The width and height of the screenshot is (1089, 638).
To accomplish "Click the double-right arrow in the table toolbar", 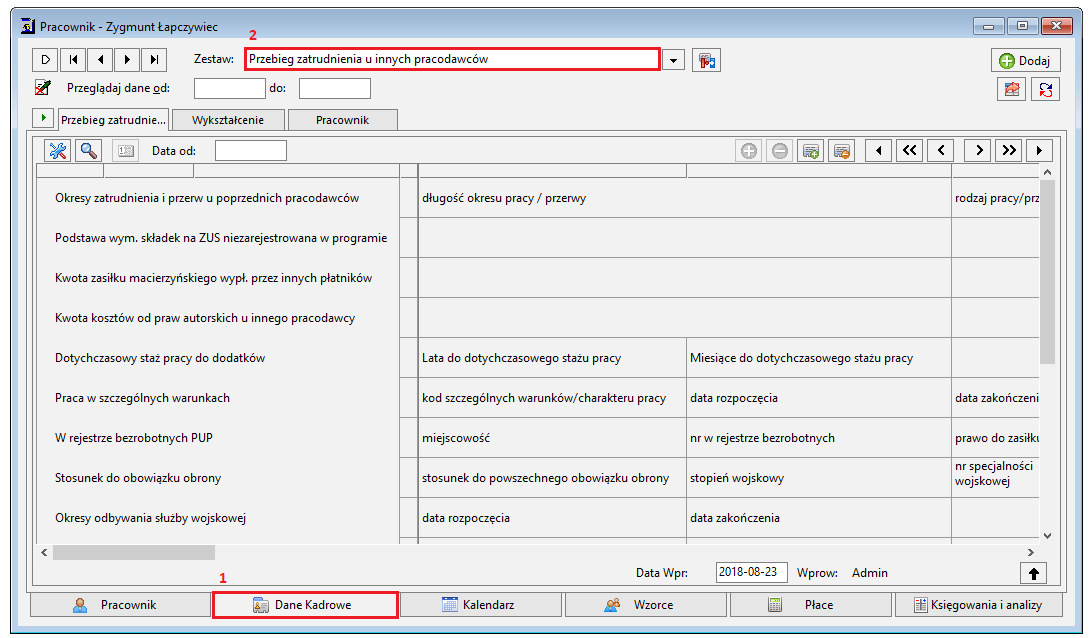I will click(x=1009, y=150).
